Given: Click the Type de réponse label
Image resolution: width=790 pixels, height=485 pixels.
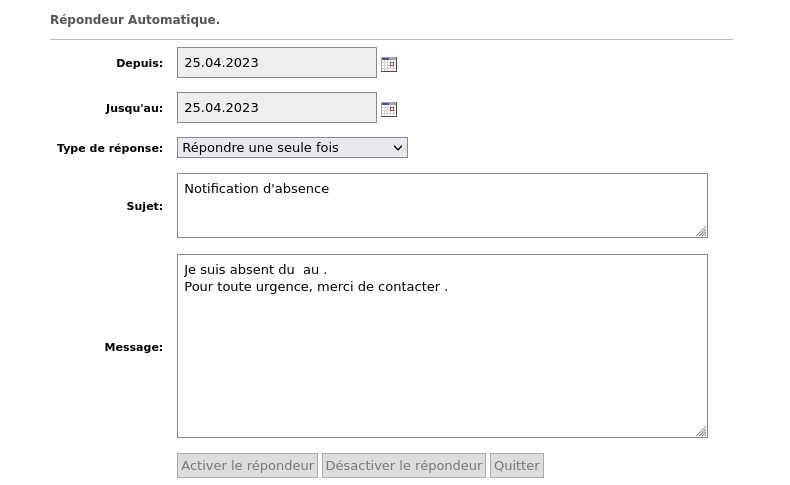Looking at the screenshot, I should coord(110,148).
